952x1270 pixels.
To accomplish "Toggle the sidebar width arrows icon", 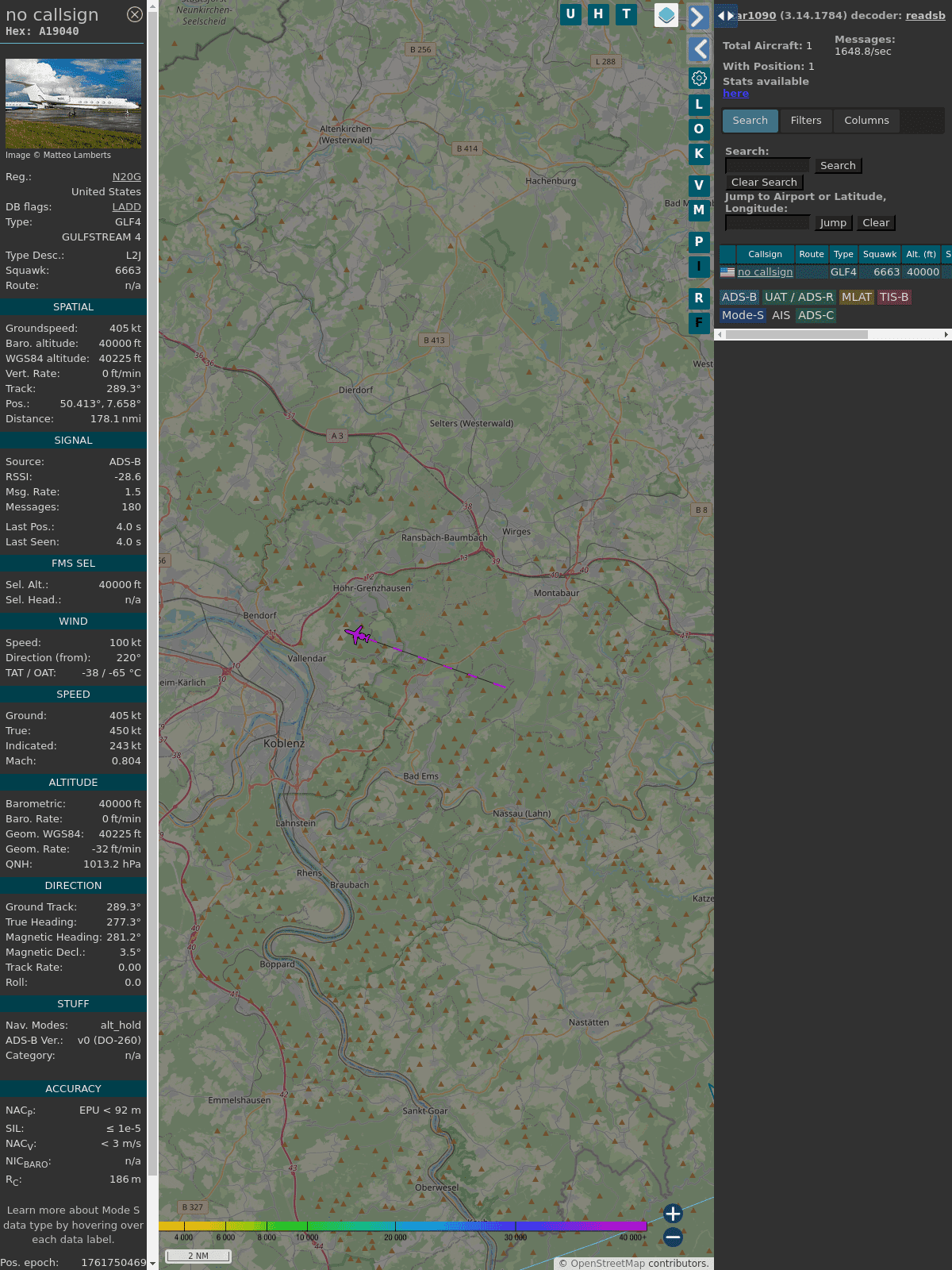I will point(725,15).
